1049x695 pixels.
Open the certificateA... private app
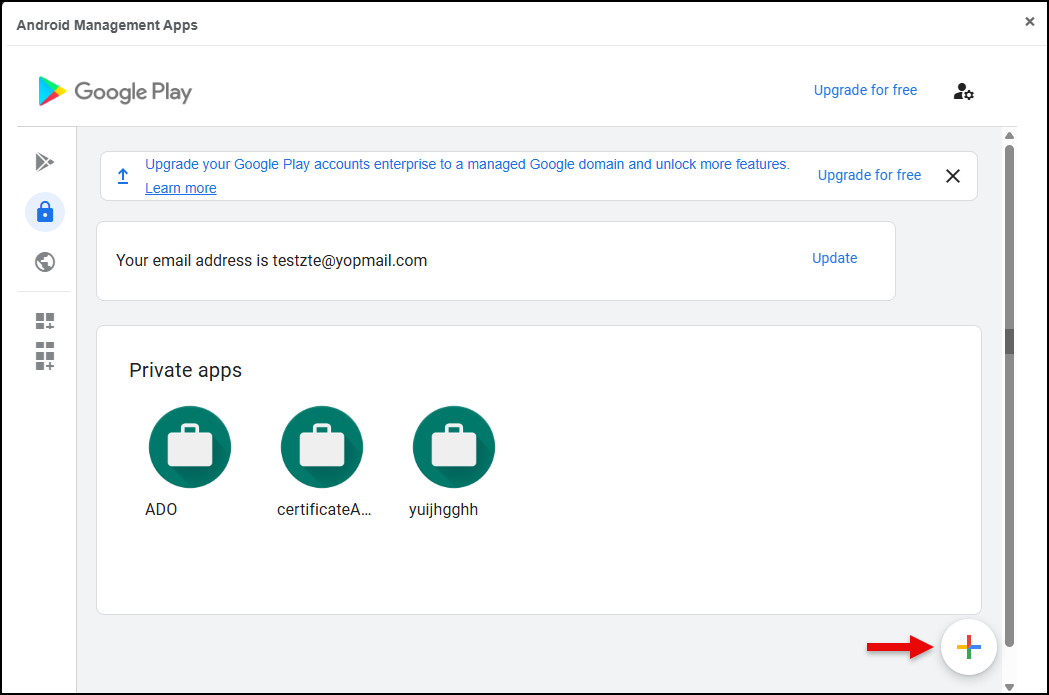tap(322, 447)
